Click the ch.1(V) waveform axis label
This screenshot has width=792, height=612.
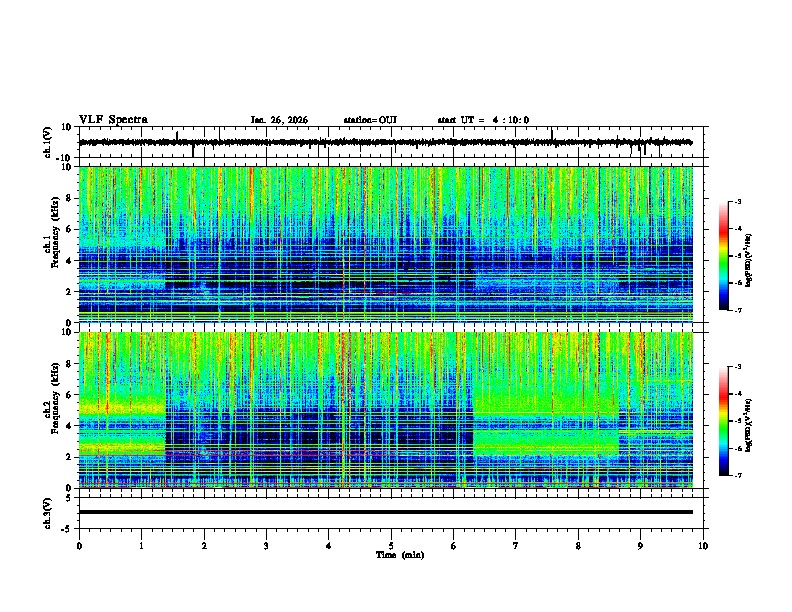click(47, 142)
